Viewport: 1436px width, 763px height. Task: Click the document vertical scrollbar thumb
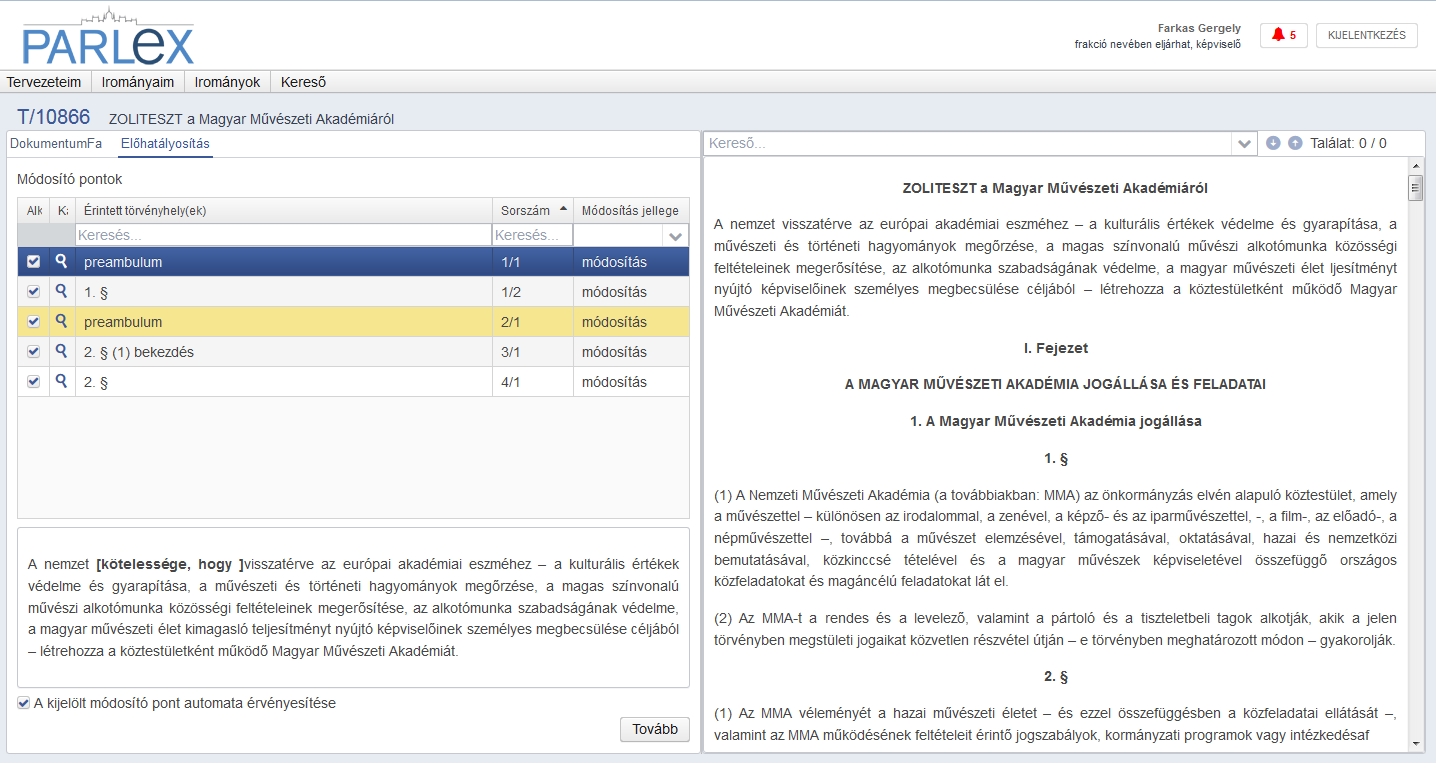[x=1415, y=188]
